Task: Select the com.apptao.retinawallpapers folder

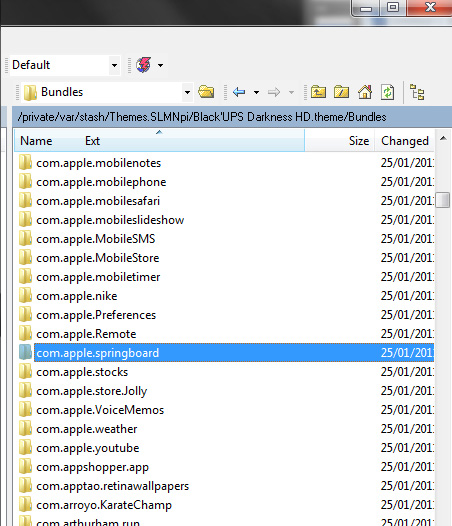Action: (112, 486)
